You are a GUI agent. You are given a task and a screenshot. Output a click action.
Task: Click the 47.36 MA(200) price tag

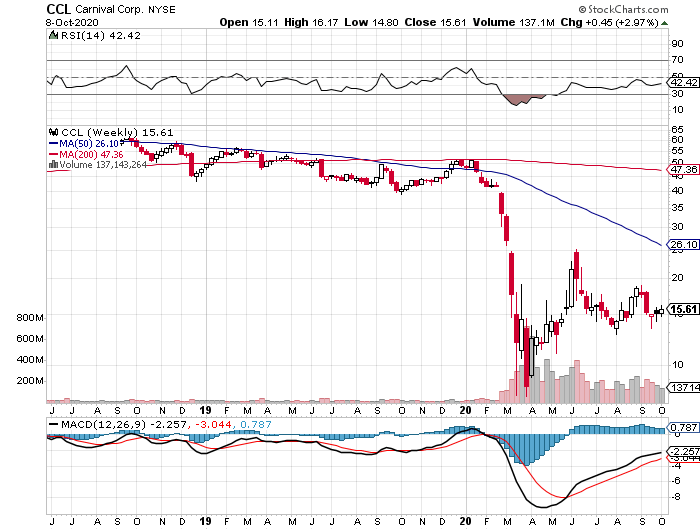point(683,170)
